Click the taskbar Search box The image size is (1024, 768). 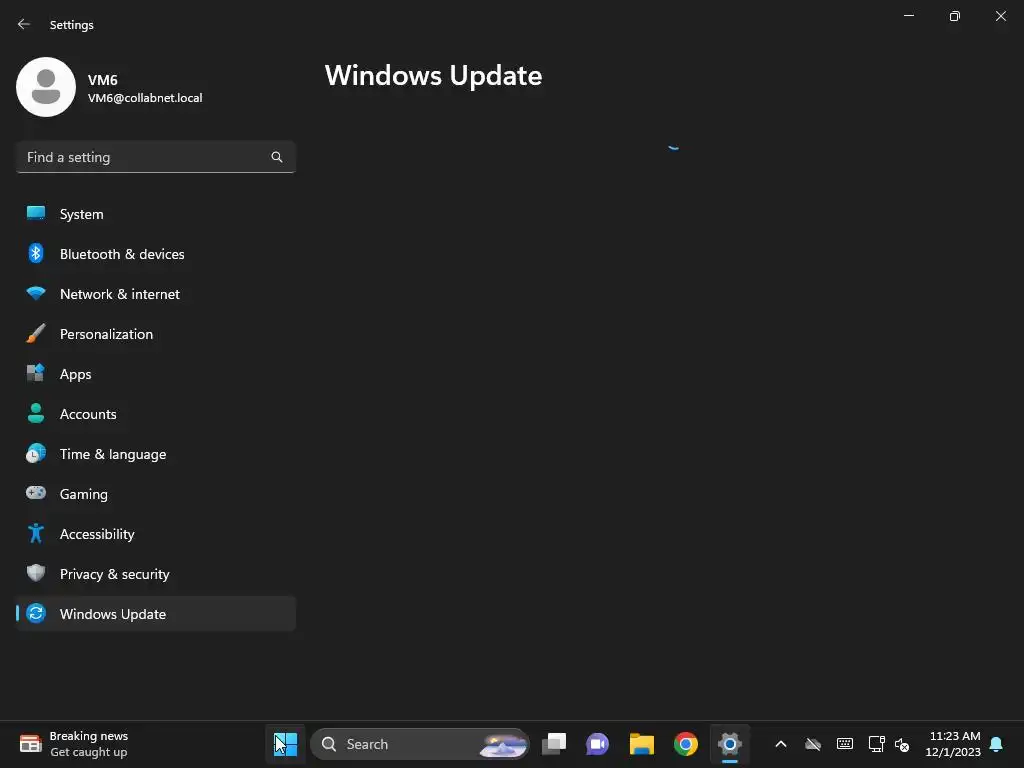[x=420, y=744]
